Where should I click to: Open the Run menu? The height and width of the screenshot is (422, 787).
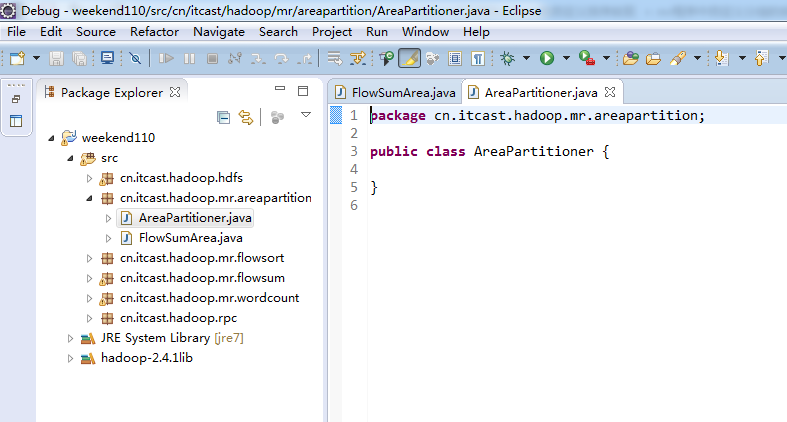[376, 32]
